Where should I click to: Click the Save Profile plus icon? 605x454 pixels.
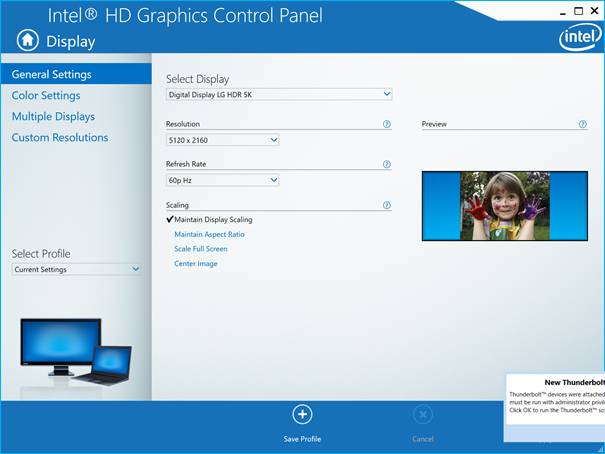(x=302, y=415)
